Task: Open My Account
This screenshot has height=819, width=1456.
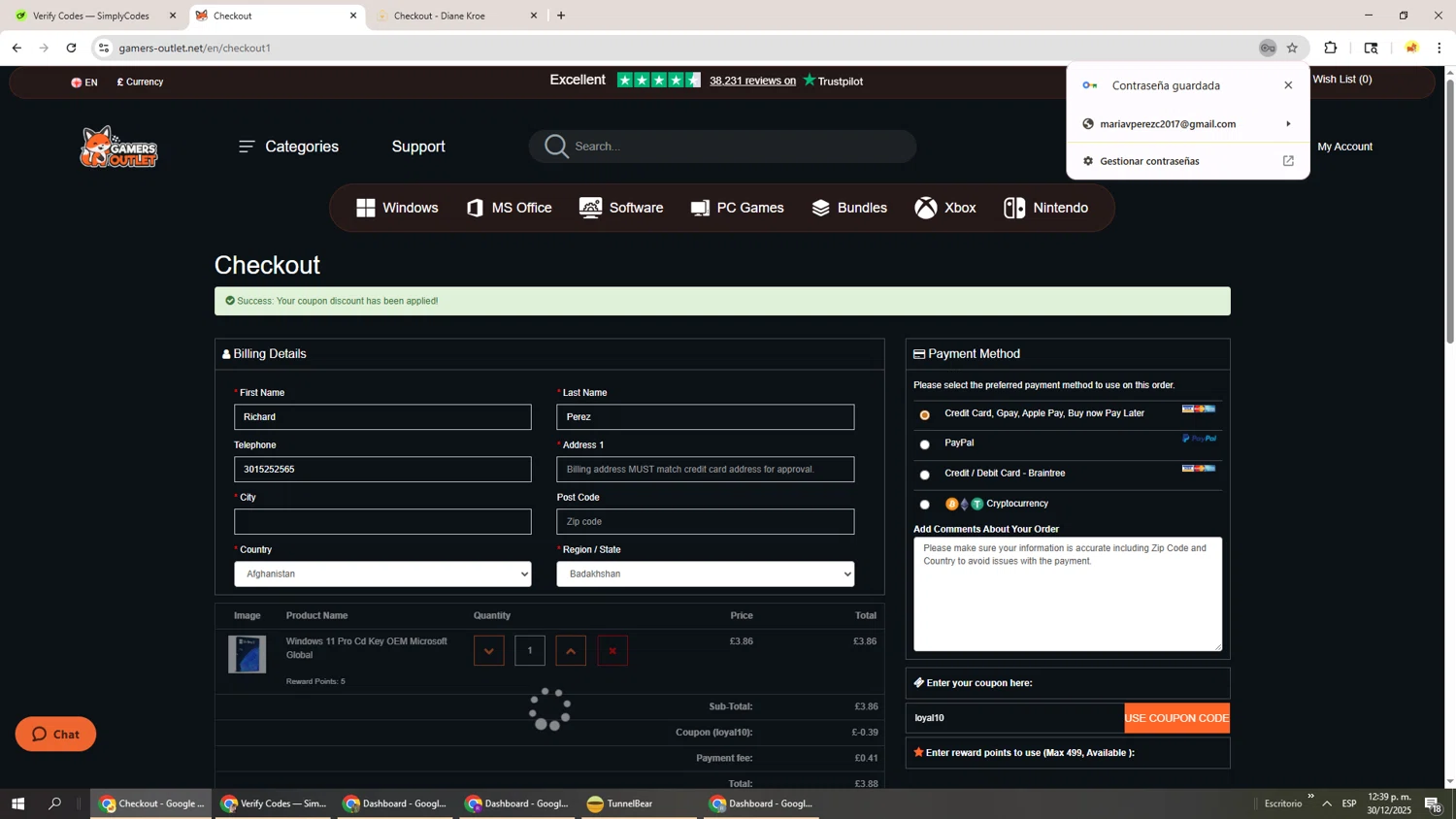Action: click(x=1344, y=147)
